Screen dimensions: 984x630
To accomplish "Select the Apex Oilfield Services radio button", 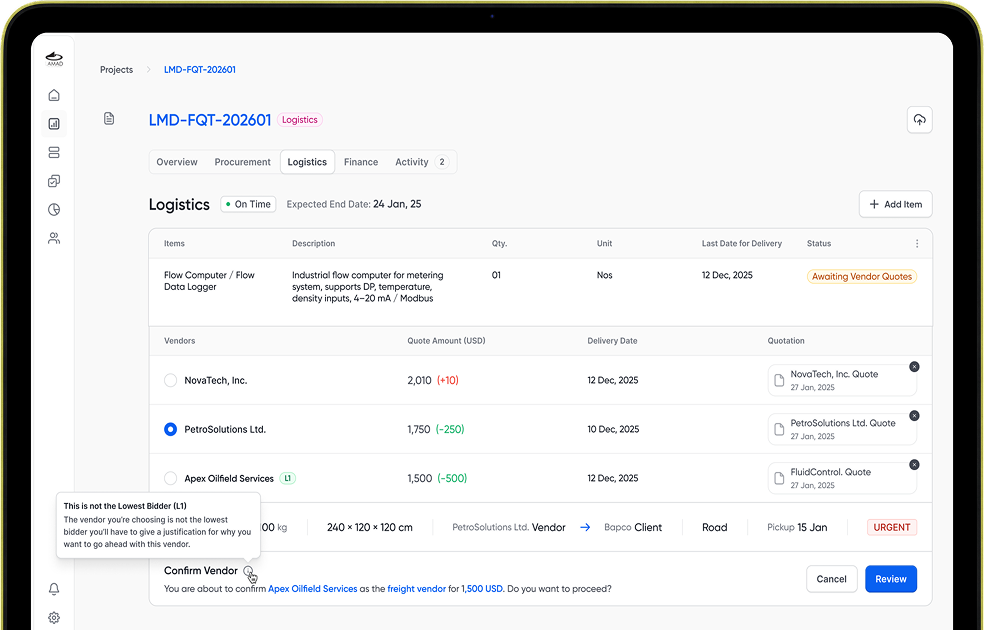I will [170, 478].
